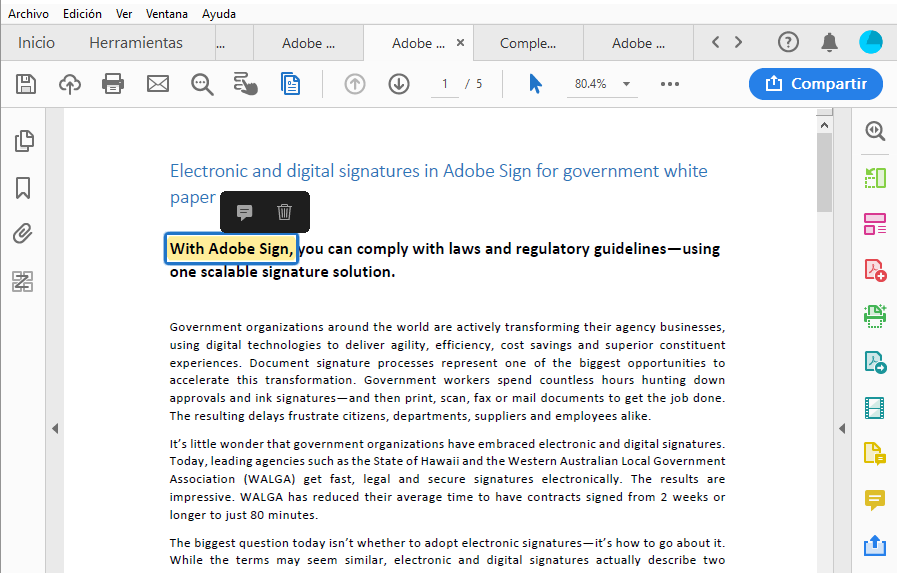Image resolution: width=897 pixels, height=573 pixels.
Task: Switch to the Comple... document tab
Action: [528, 43]
